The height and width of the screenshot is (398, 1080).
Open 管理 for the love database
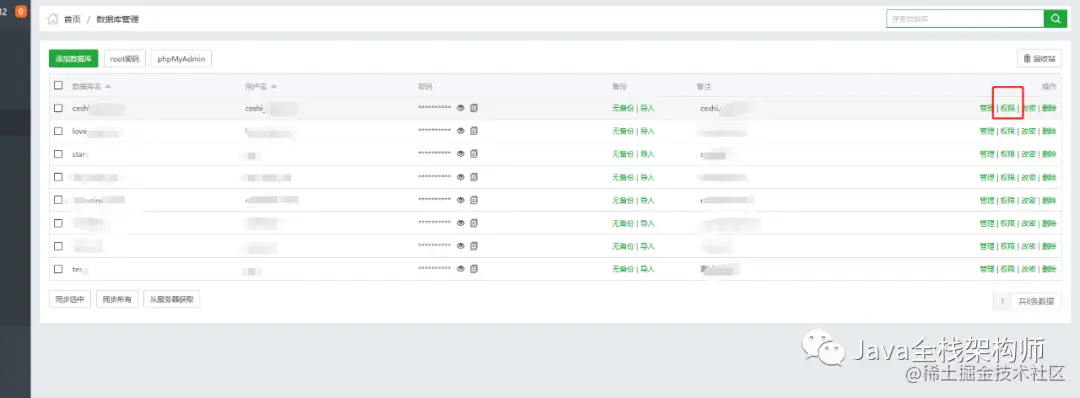click(986, 131)
